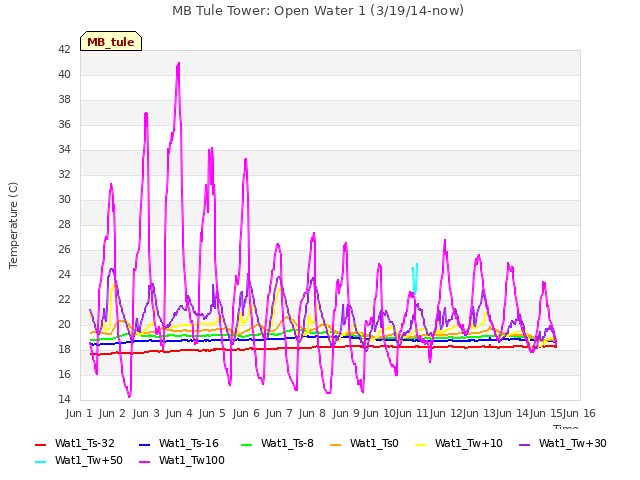
Task: Click the 14 y-axis tick label
Action: pos(64,400)
